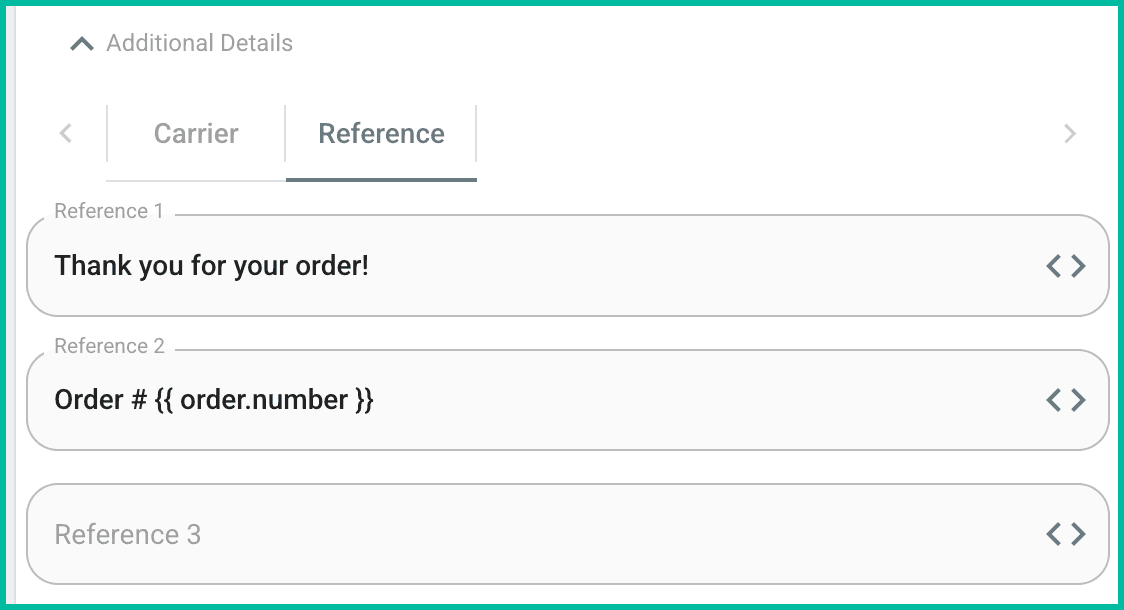Open variable insertion for the Order # field
1124x610 pixels.
click(x=1065, y=399)
